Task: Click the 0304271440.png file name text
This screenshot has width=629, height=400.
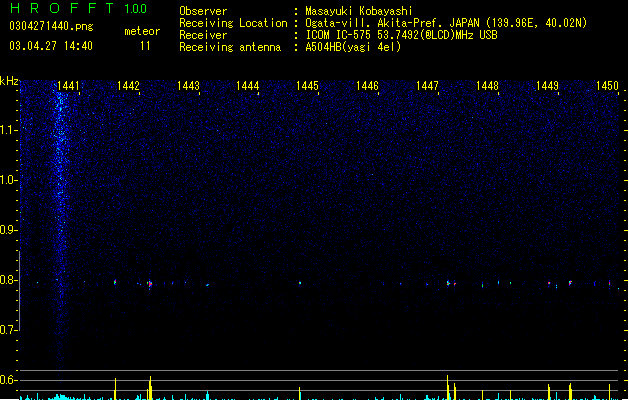Action: coord(51,27)
